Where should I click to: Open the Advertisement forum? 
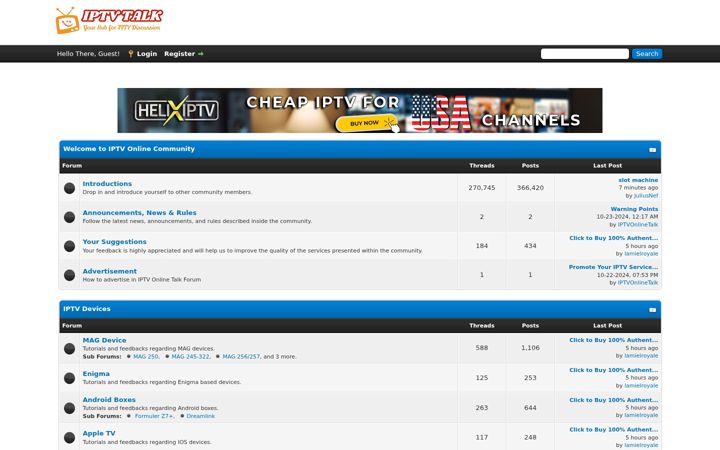click(x=109, y=271)
